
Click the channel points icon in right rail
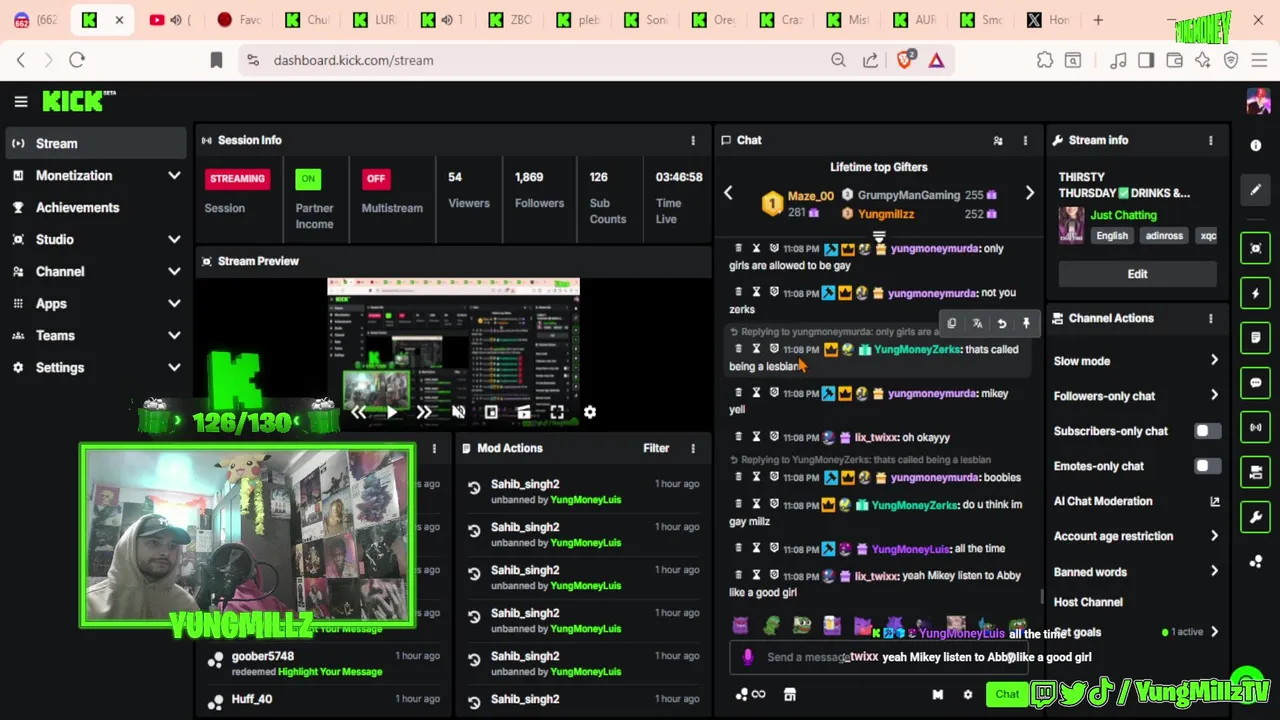pos(1256,562)
